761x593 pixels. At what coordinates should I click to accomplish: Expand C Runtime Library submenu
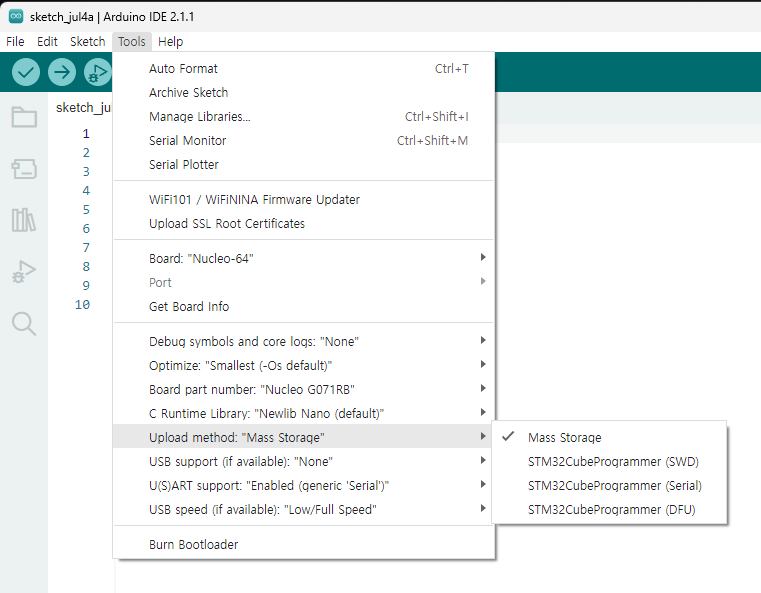[304, 413]
